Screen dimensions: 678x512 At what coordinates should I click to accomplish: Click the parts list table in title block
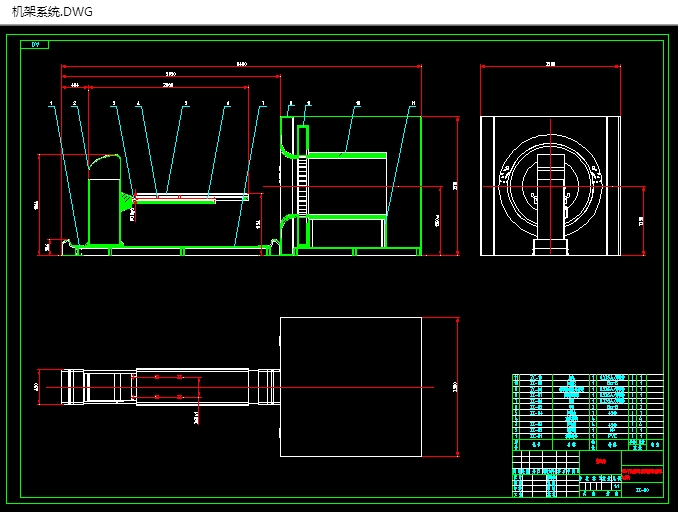point(588,412)
